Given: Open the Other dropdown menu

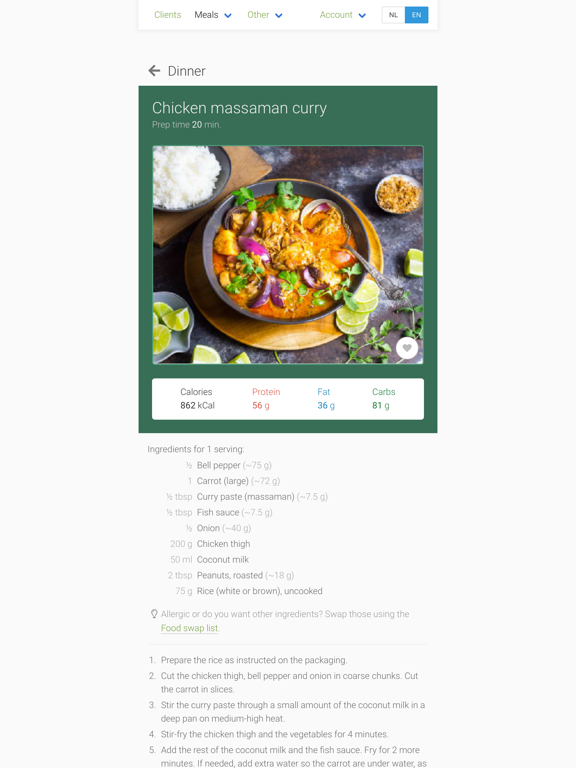Looking at the screenshot, I should click(264, 15).
